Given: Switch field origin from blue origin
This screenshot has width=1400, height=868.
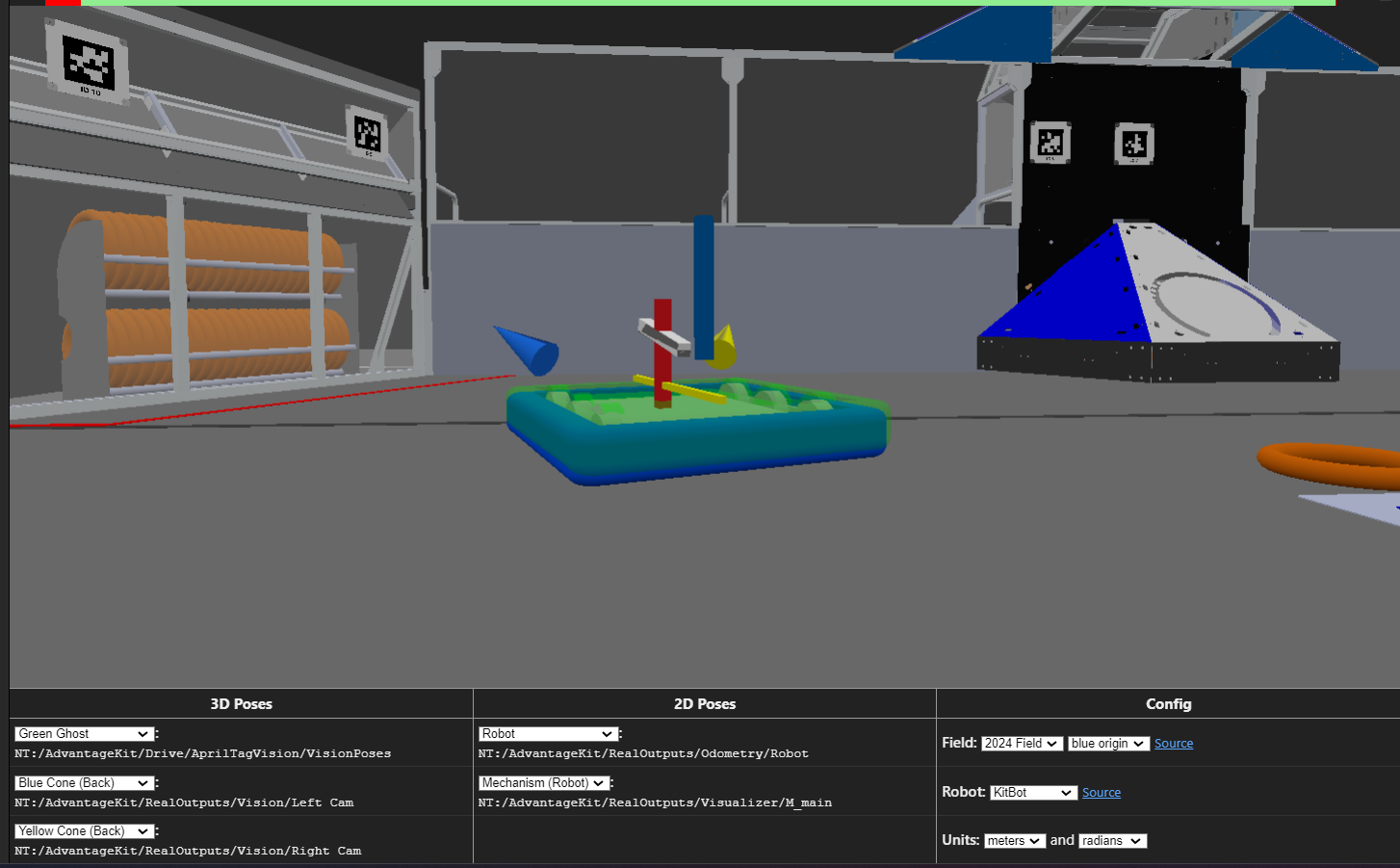Looking at the screenshot, I should (x=1108, y=743).
